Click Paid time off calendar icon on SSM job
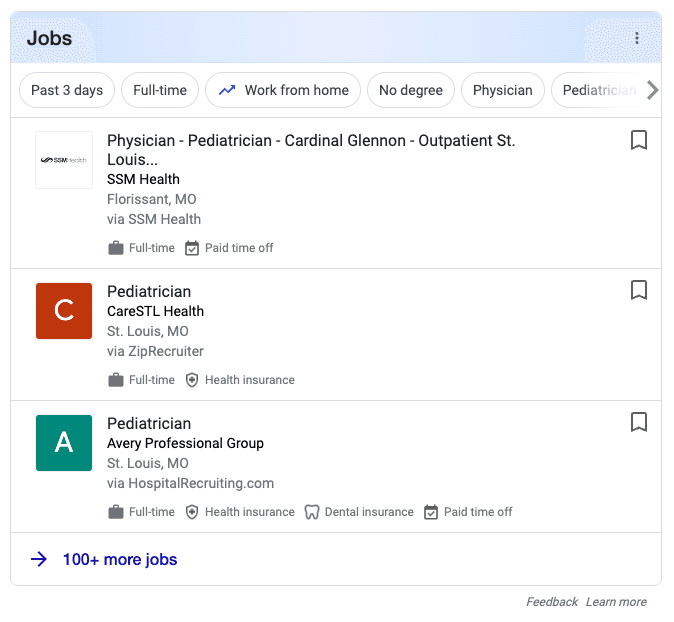The height and width of the screenshot is (622, 674). point(192,248)
